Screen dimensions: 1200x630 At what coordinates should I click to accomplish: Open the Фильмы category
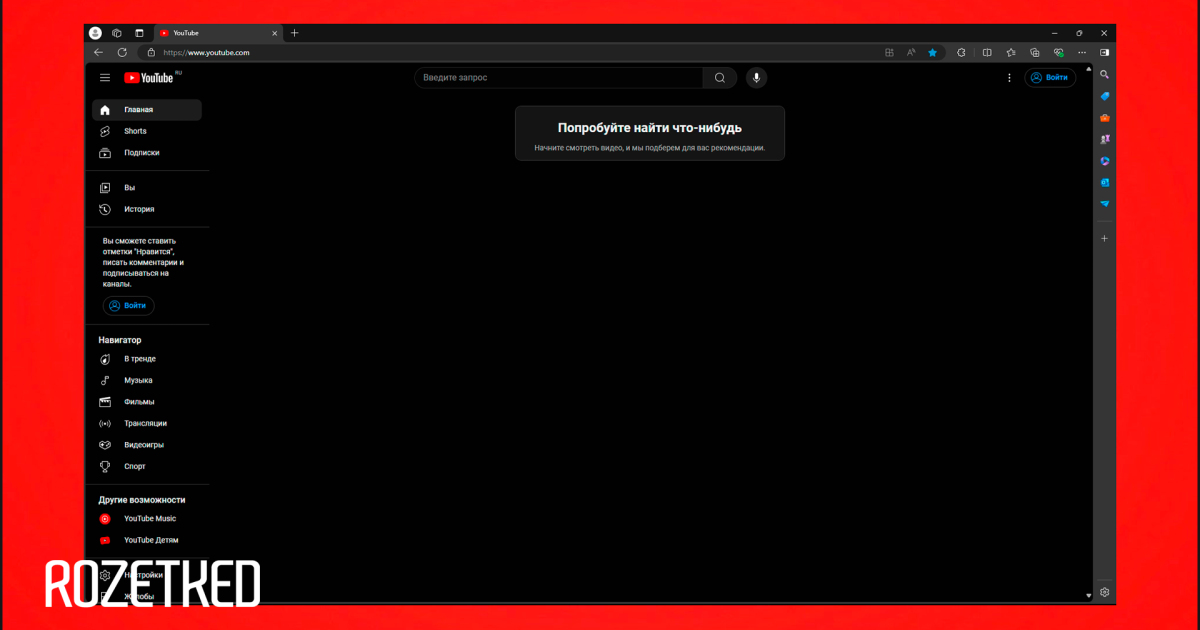coord(147,402)
